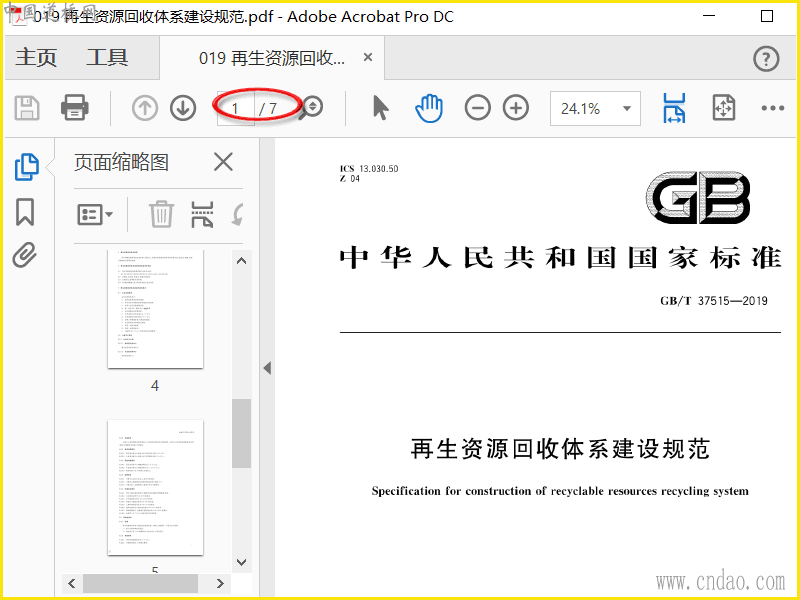This screenshot has height=600, width=800.
Task: Open the Attachments paperclip sidebar icon
Action: coord(25,255)
